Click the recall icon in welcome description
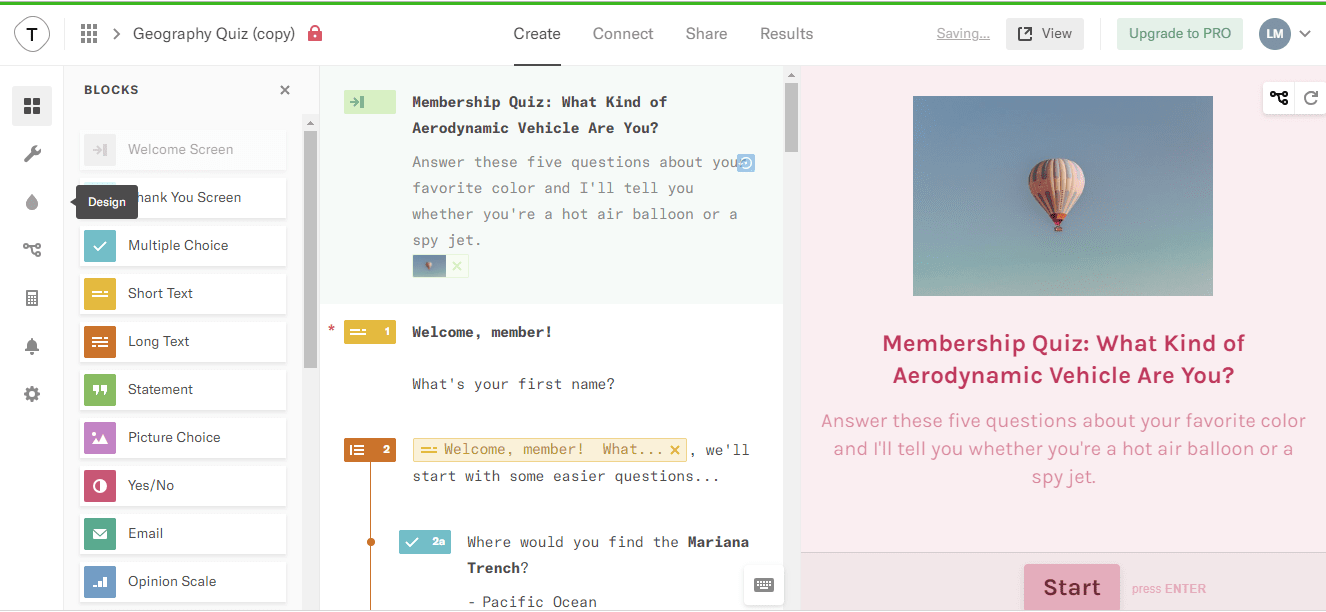Screen dimensions: 1326x612 pos(746,163)
